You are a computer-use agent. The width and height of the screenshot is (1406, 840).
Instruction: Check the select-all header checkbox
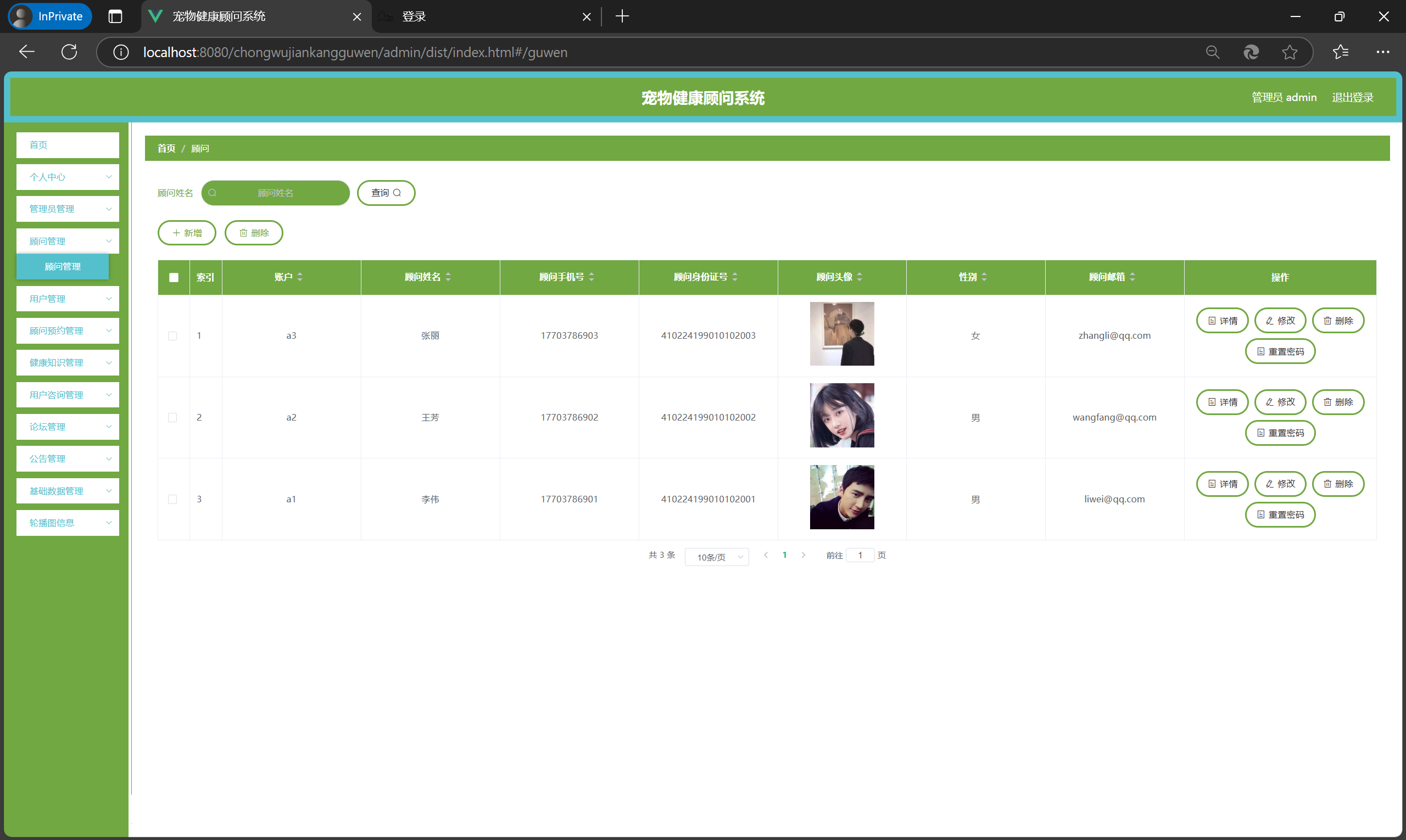tap(173, 277)
